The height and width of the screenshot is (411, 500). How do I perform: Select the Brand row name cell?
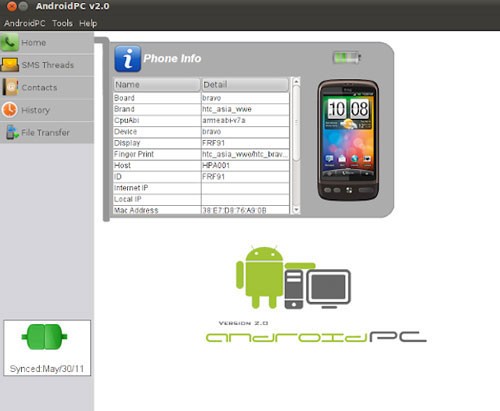(157, 109)
